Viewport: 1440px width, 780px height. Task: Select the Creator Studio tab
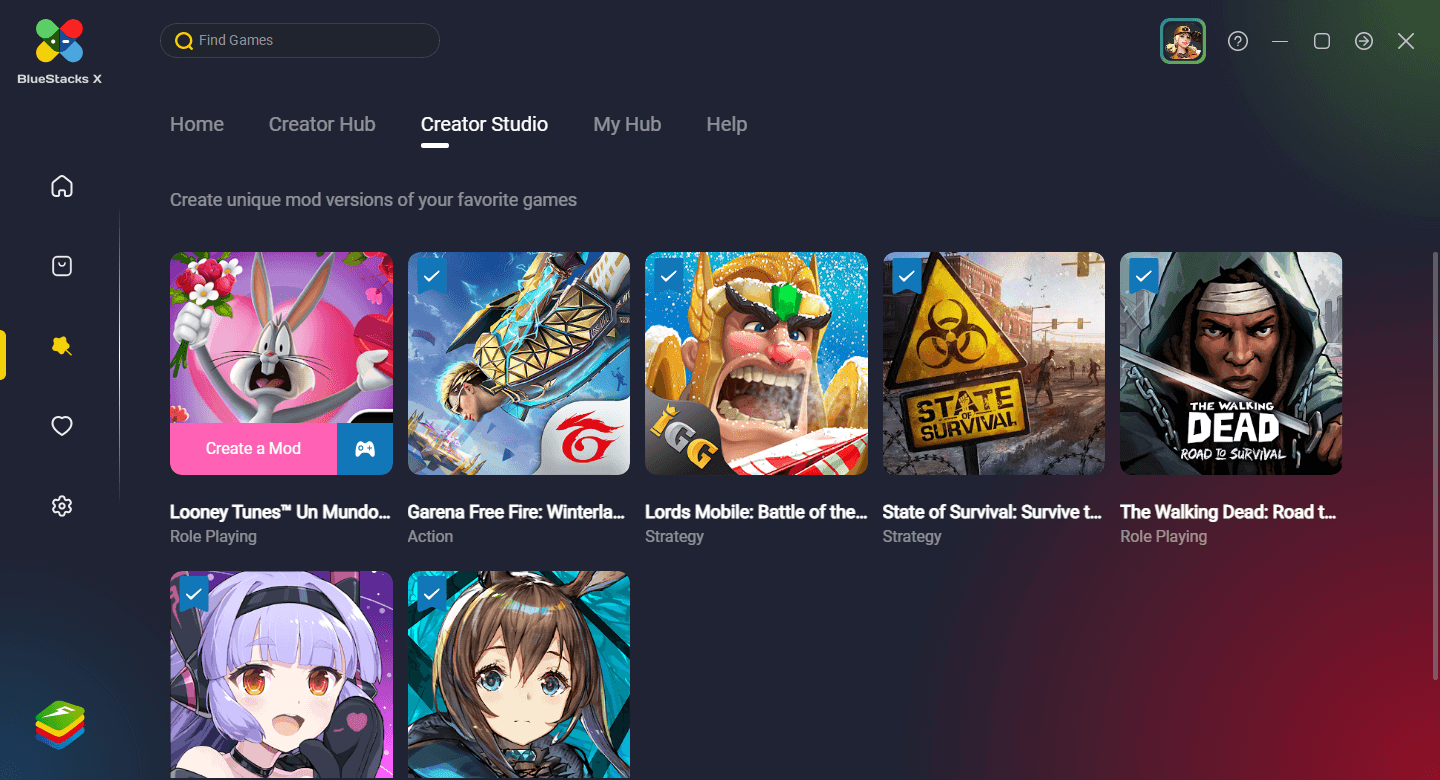(484, 124)
